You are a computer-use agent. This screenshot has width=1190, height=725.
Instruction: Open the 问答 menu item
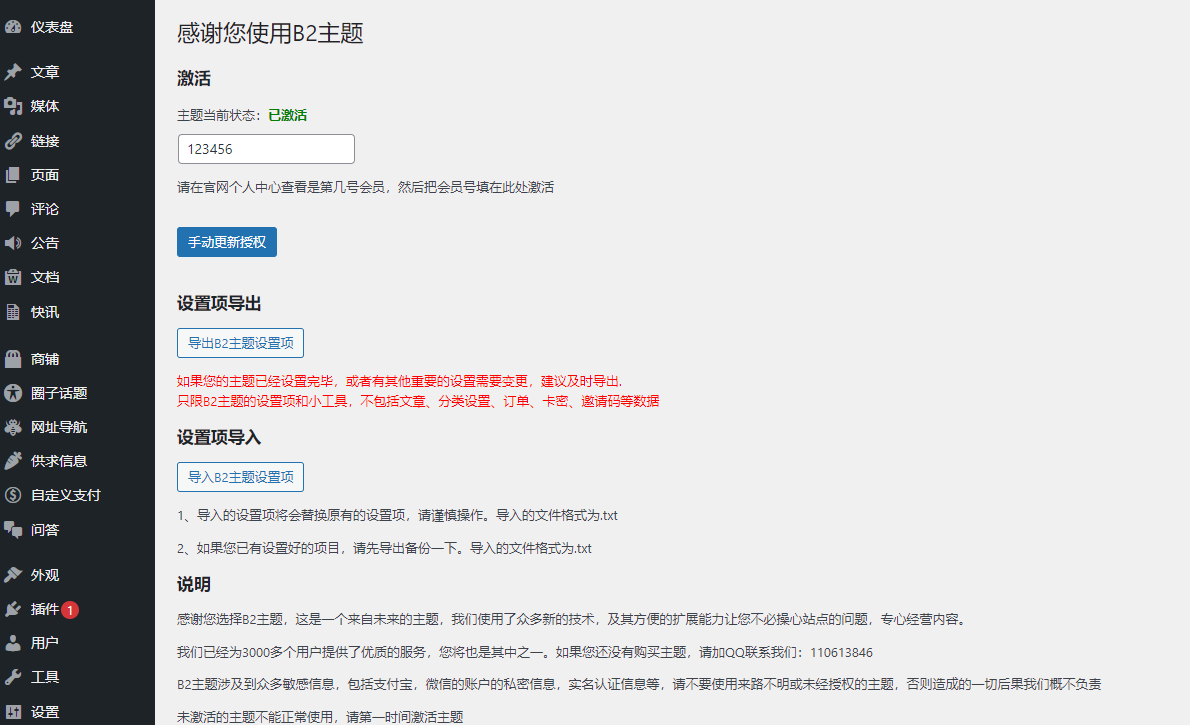(45, 529)
